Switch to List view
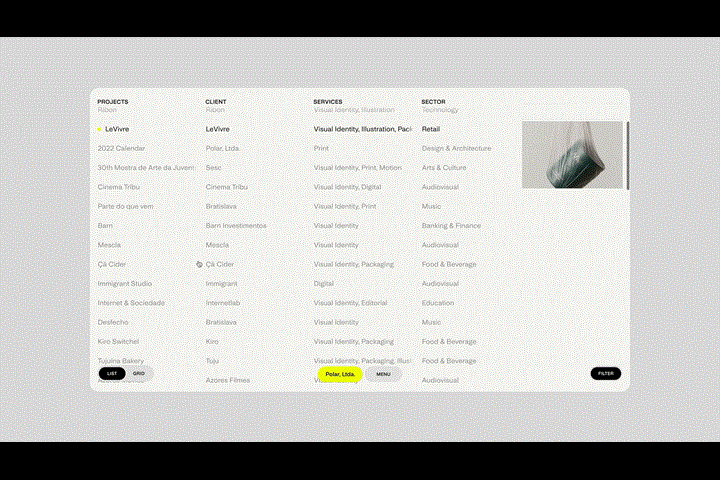 point(112,373)
